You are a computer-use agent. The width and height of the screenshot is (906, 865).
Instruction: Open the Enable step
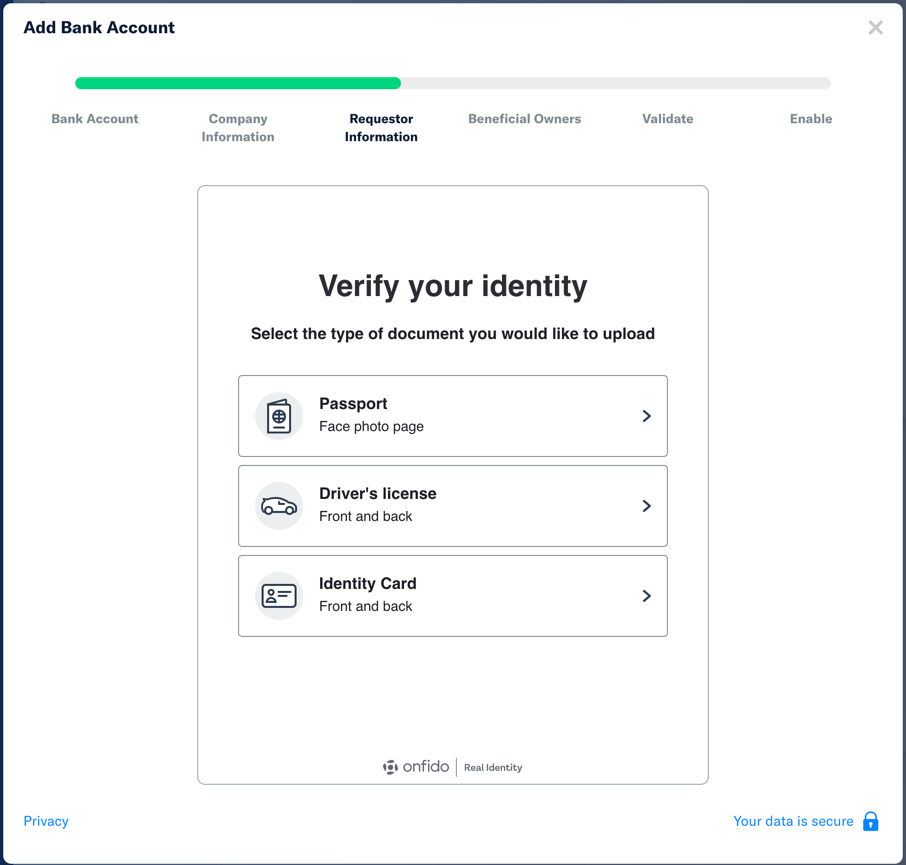[x=810, y=118]
